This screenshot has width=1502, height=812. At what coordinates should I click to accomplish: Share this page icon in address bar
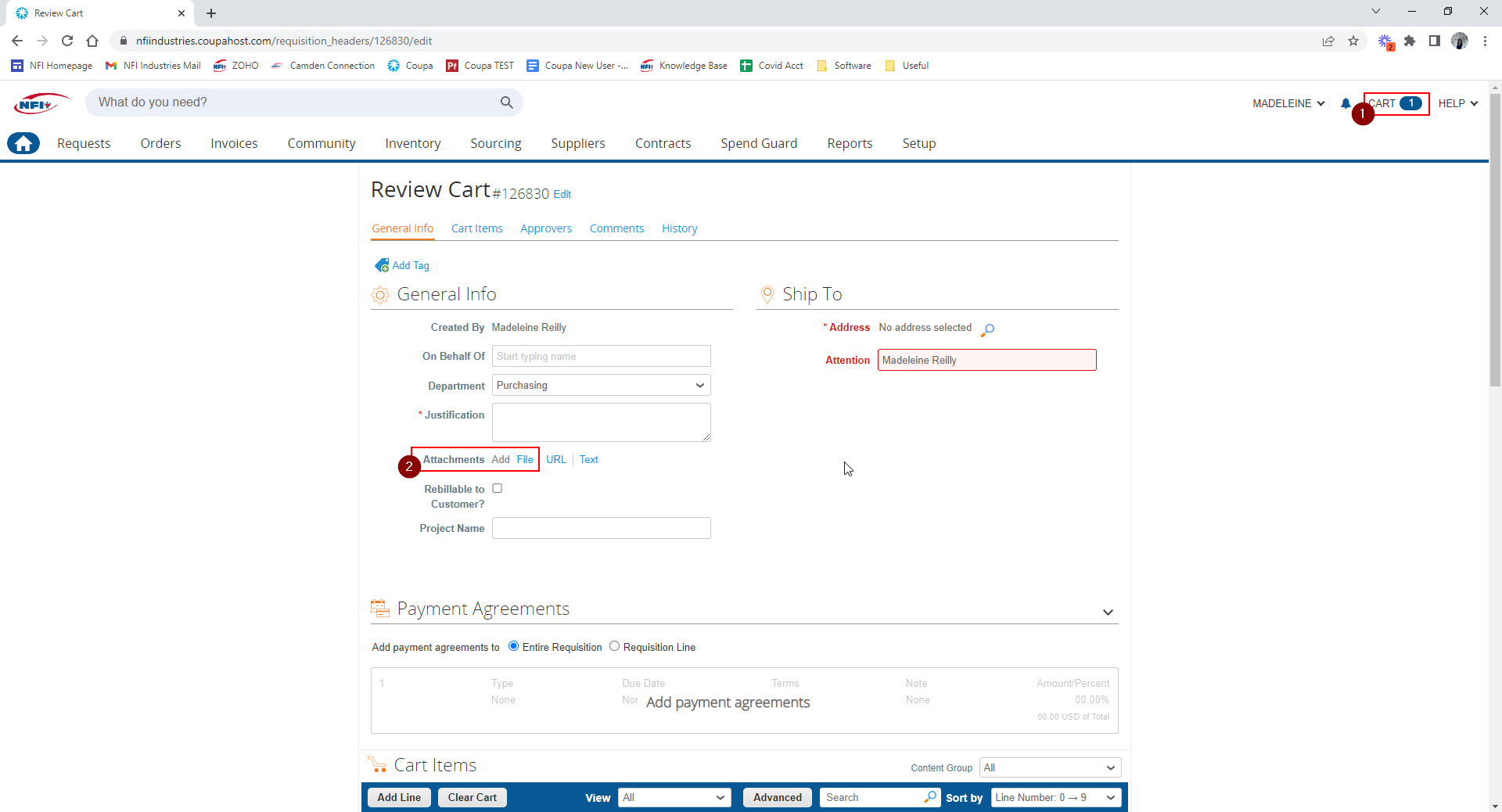click(1328, 41)
